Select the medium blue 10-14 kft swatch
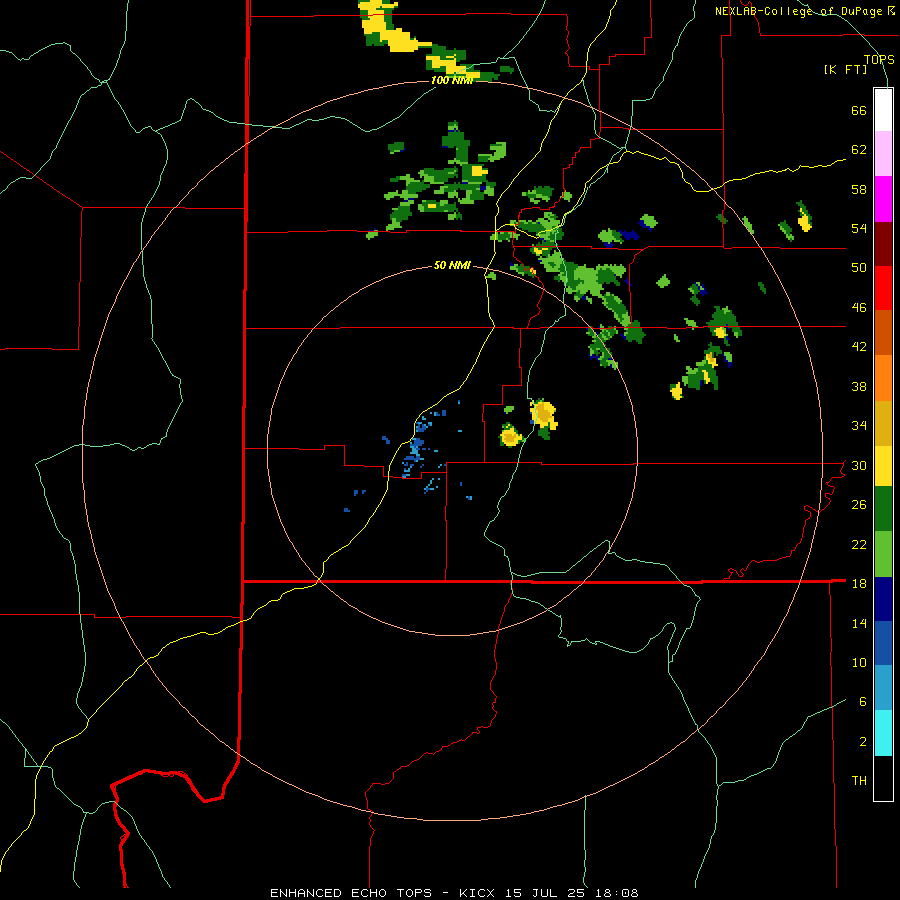 point(883,643)
